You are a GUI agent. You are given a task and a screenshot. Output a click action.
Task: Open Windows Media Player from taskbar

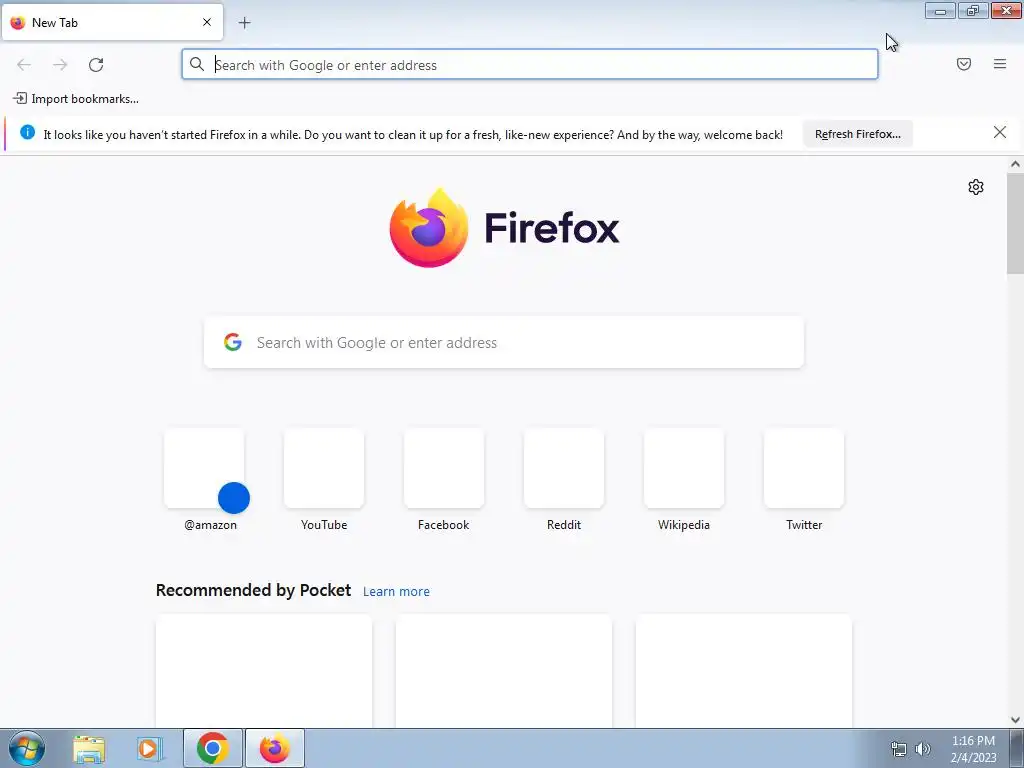tap(149, 749)
